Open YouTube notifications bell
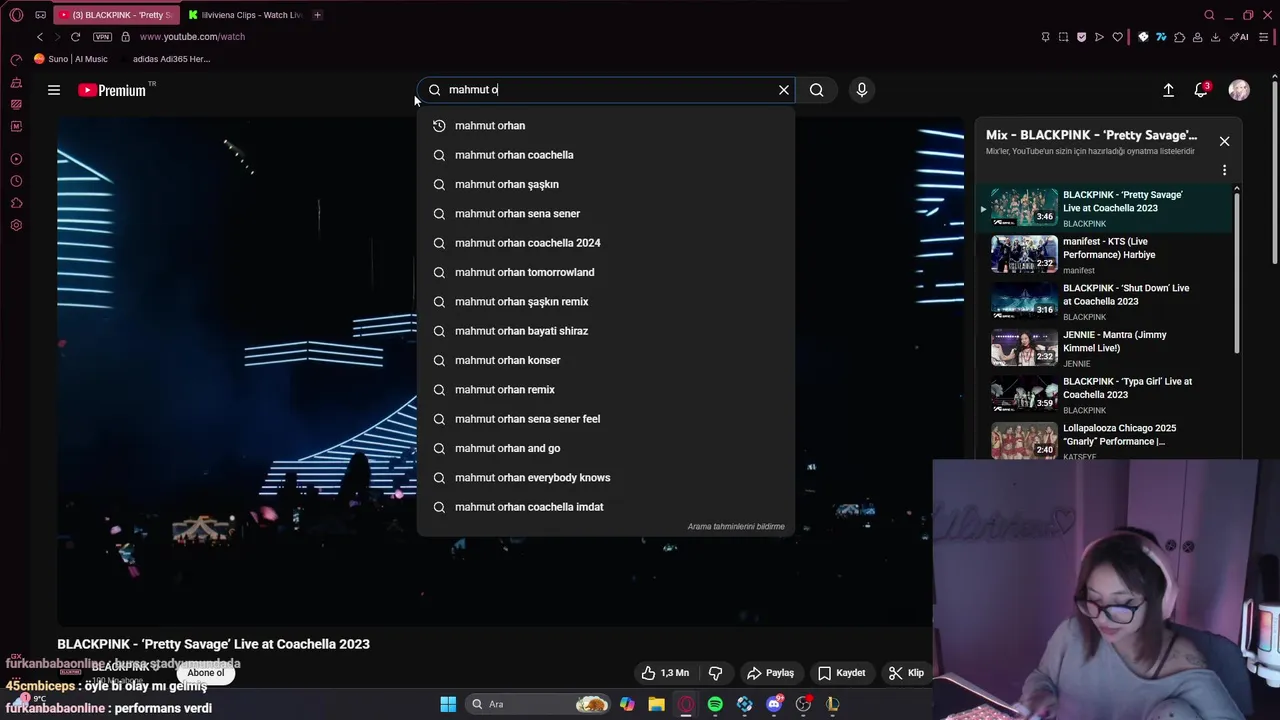 1201,90
